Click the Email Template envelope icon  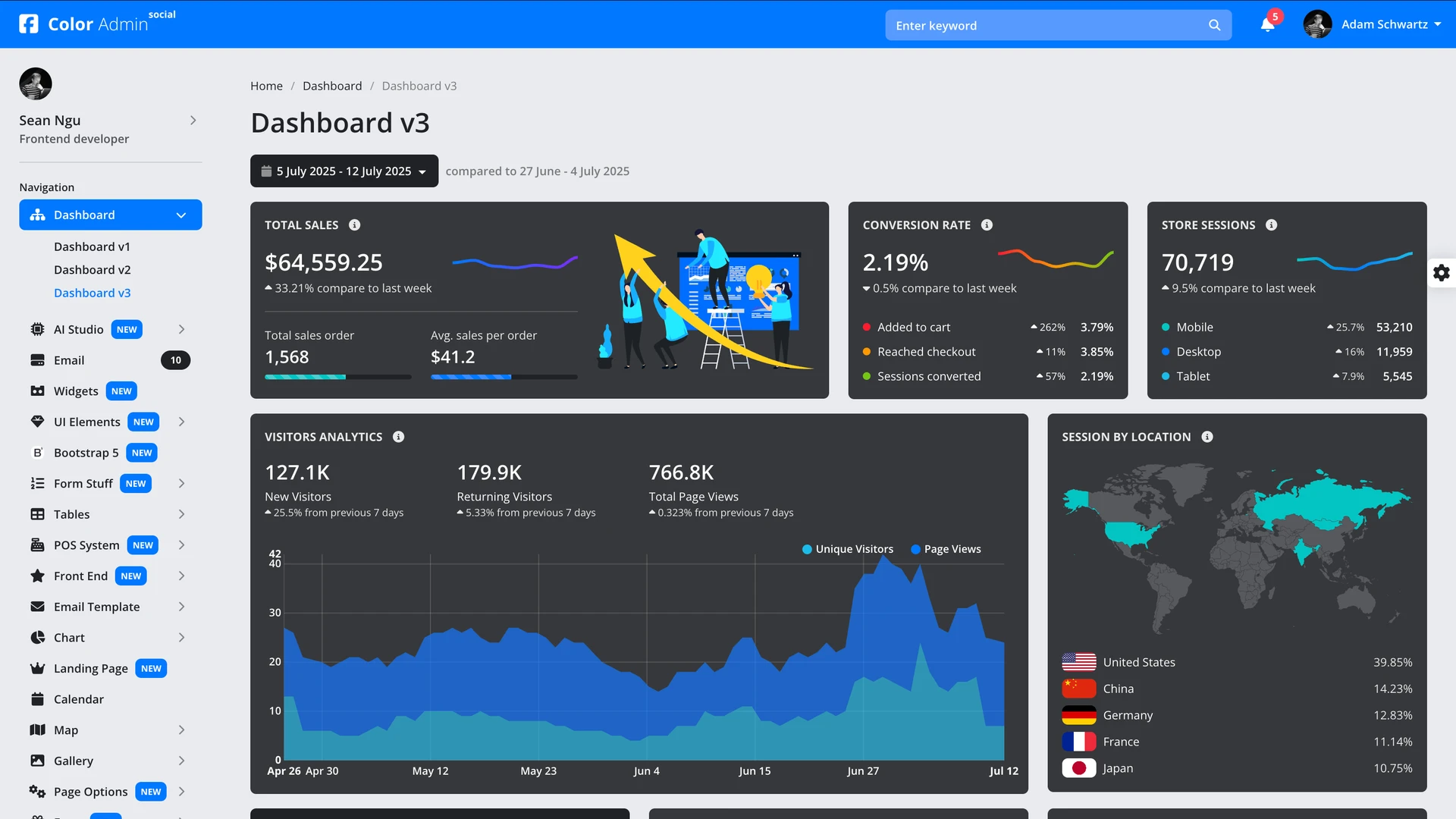pyautogui.click(x=37, y=607)
